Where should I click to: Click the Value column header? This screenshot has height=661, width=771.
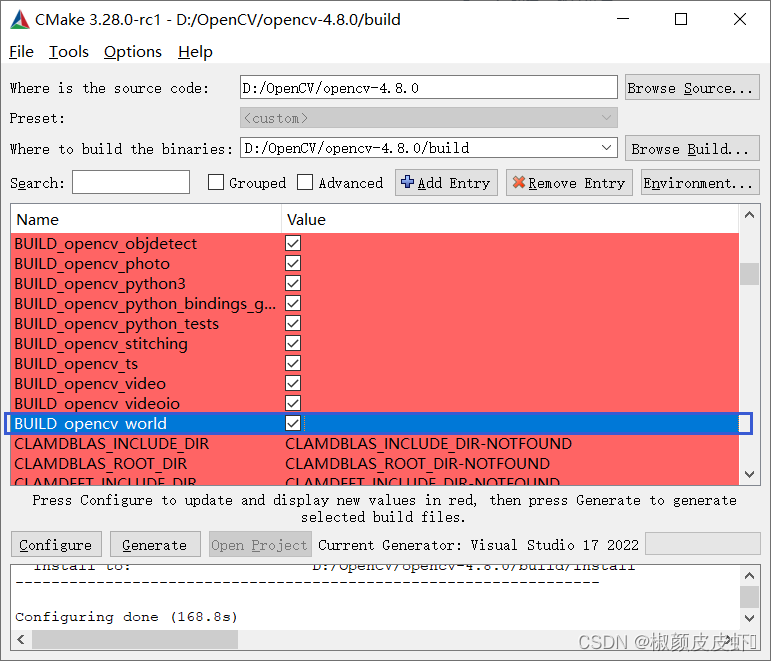pyautogui.click(x=510, y=219)
